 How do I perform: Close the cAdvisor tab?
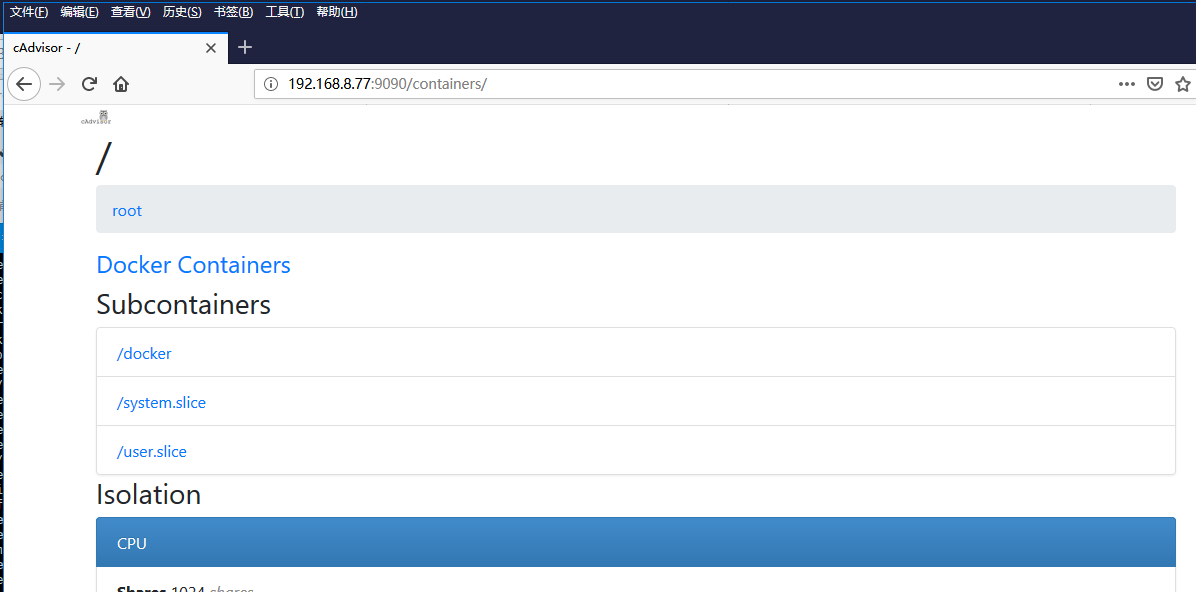(x=211, y=48)
